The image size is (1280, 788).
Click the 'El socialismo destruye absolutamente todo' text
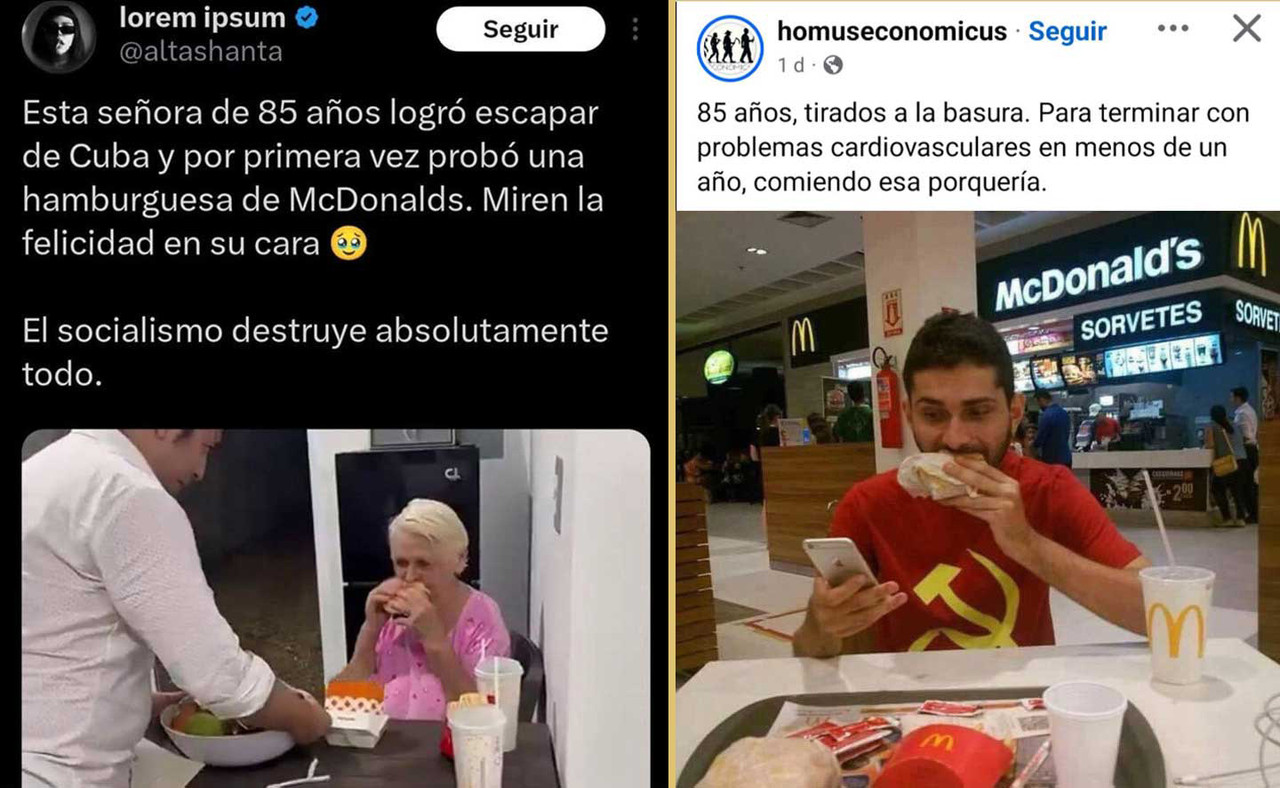(315, 352)
